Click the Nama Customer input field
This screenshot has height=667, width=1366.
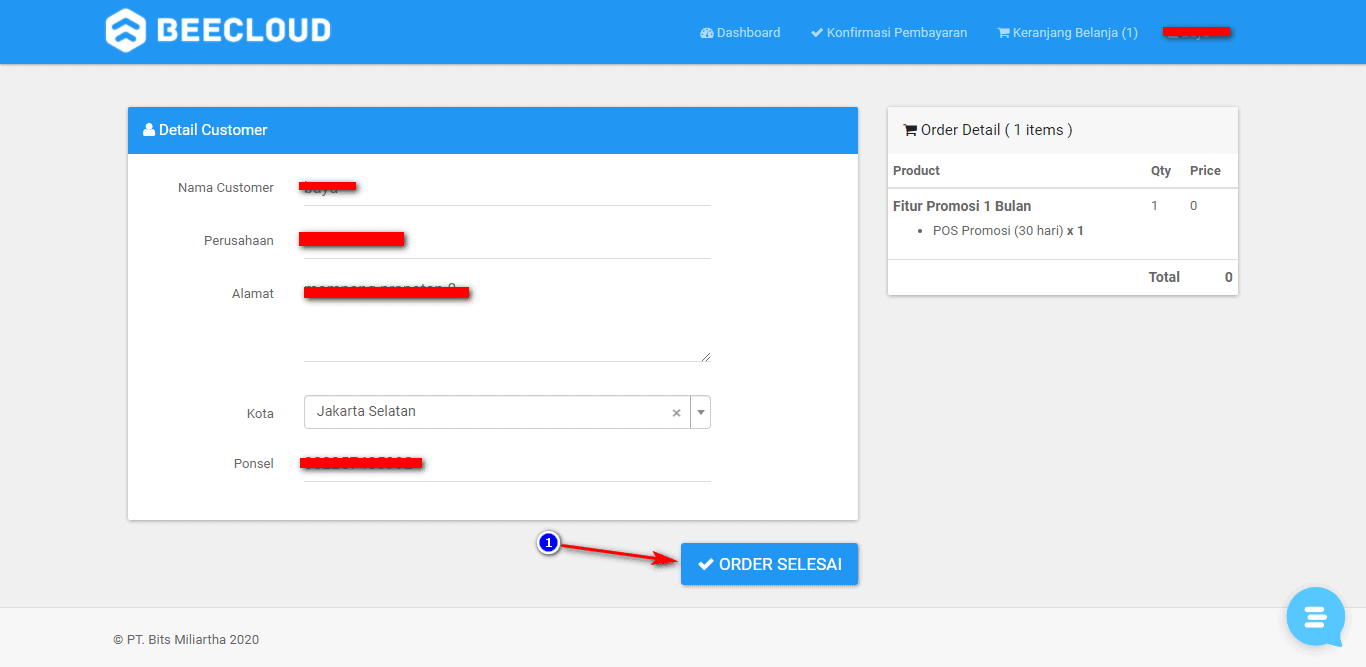[x=507, y=188]
